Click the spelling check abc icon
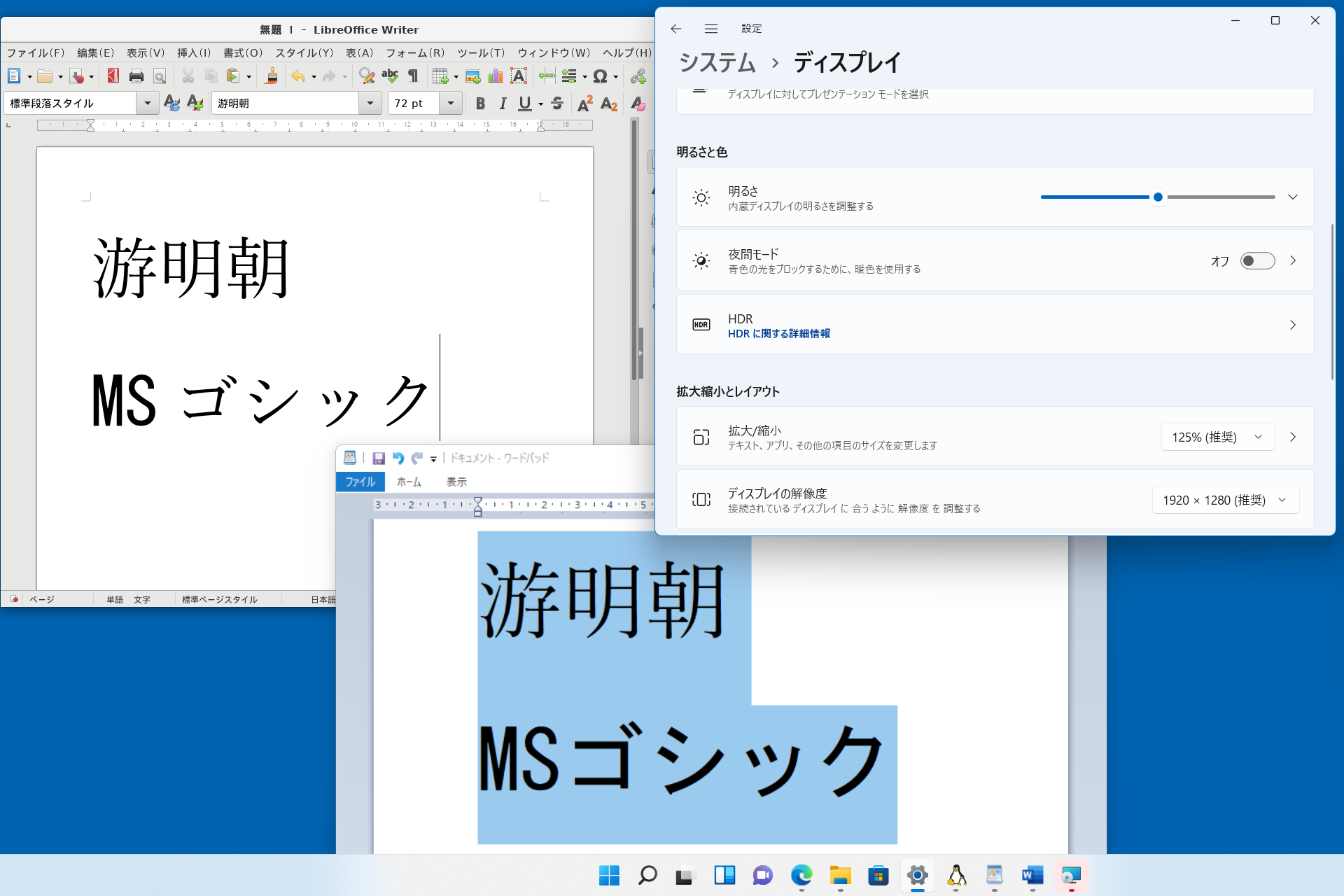This screenshot has height=896, width=1344. coord(390,76)
